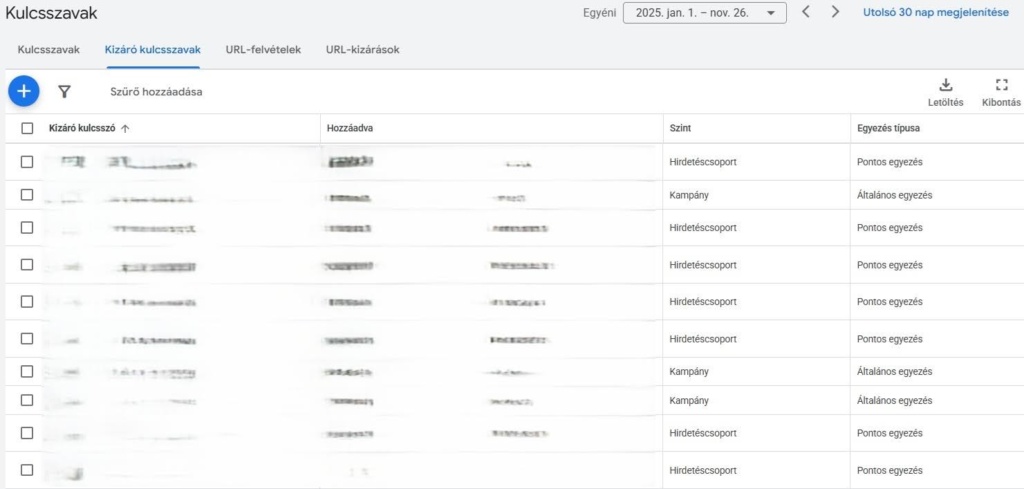Click the Kulcsszavak page title
The height and width of the screenshot is (489, 1024).
(x=52, y=12)
